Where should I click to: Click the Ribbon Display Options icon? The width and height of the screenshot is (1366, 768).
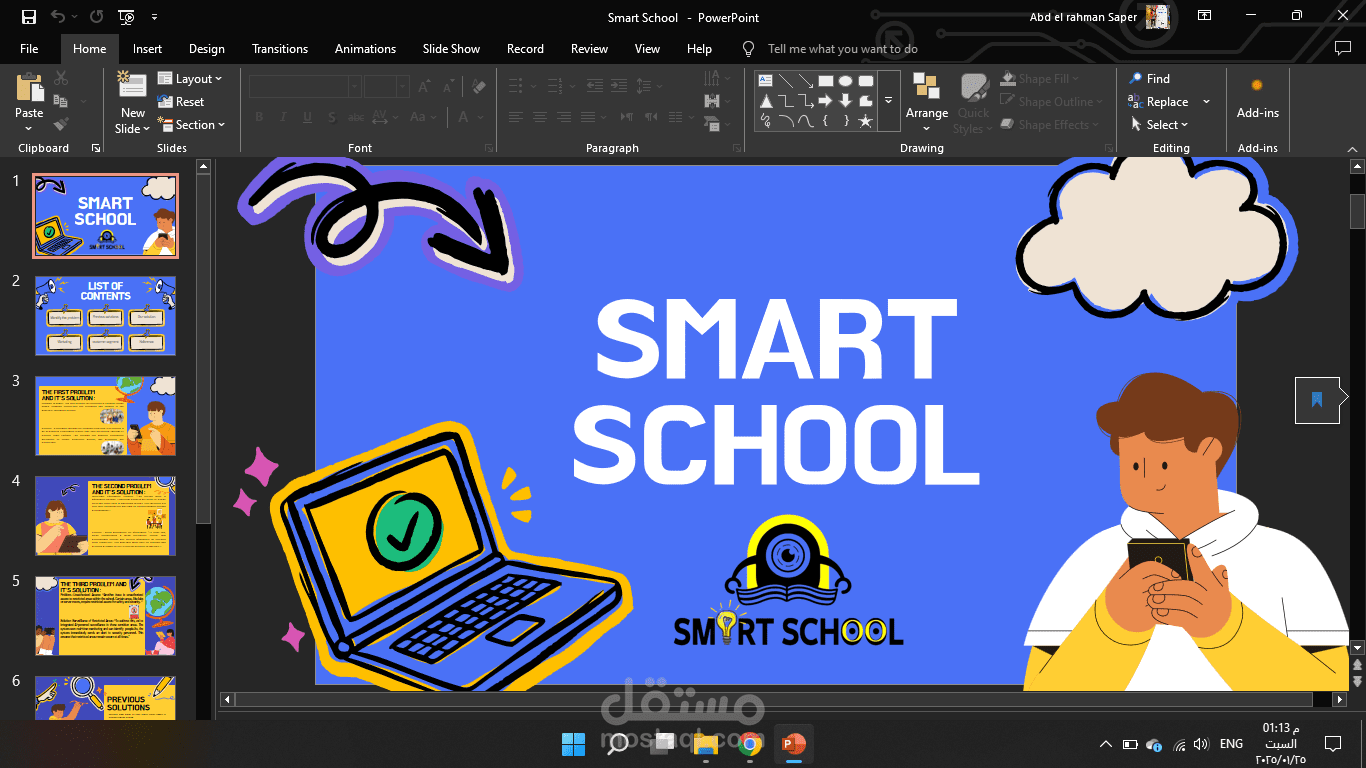click(1204, 16)
